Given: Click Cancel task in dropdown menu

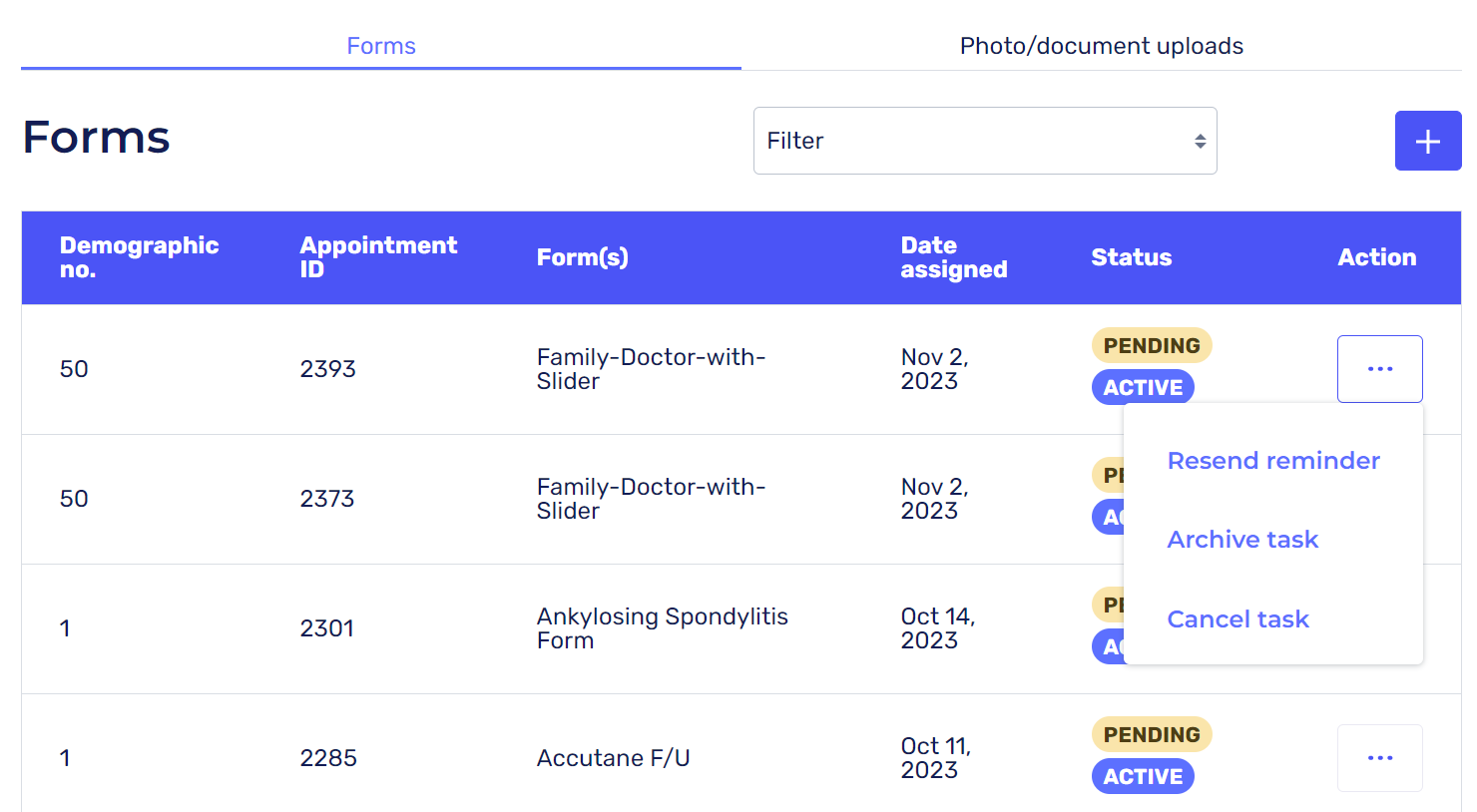Looking at the screenshot, I should tap(1237, 619).
